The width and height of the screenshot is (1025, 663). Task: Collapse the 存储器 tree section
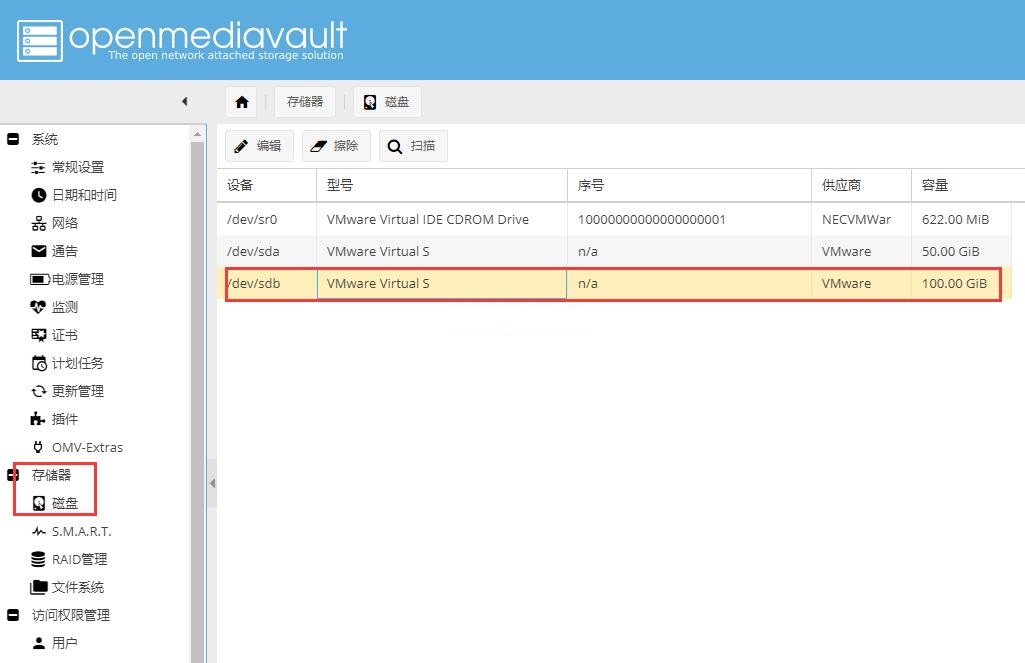tap(13, 475)
